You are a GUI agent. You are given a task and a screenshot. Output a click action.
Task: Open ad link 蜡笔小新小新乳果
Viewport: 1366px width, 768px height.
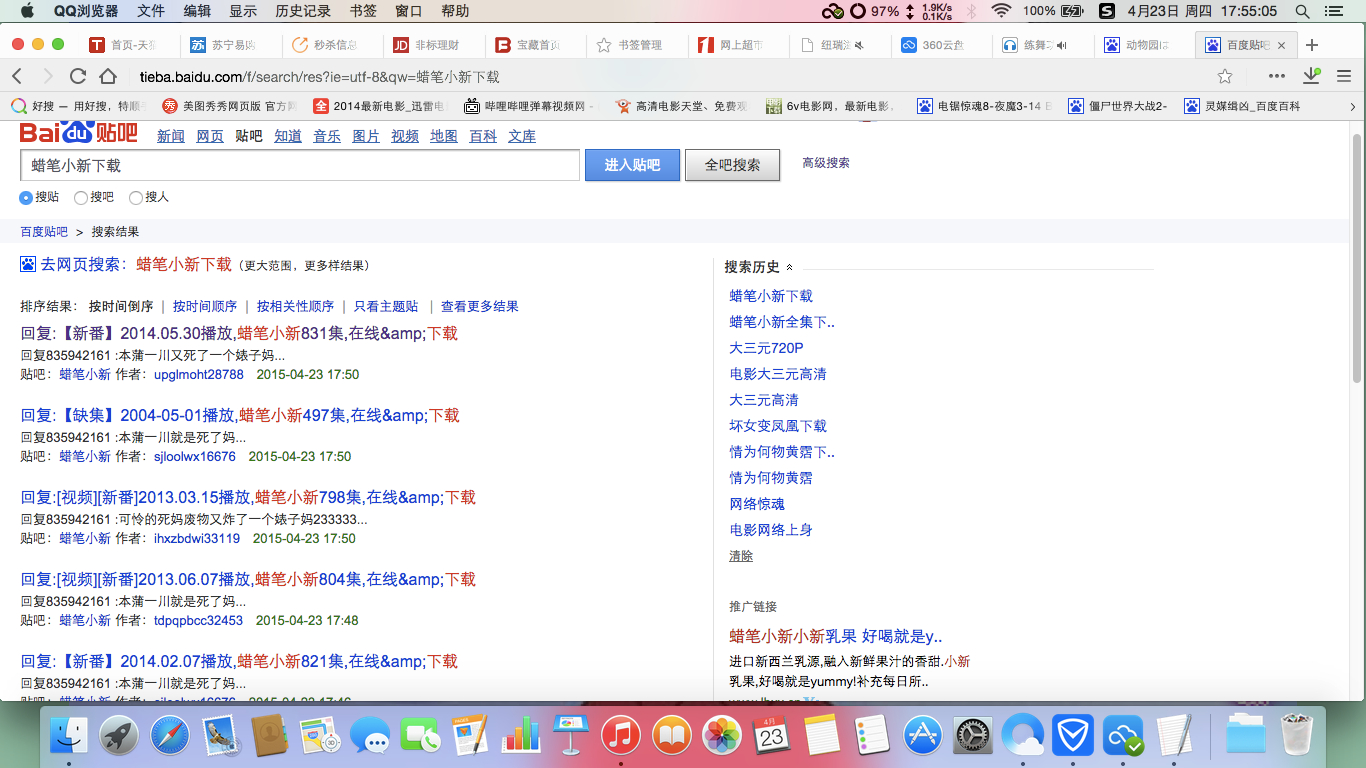tap(836, 636)
